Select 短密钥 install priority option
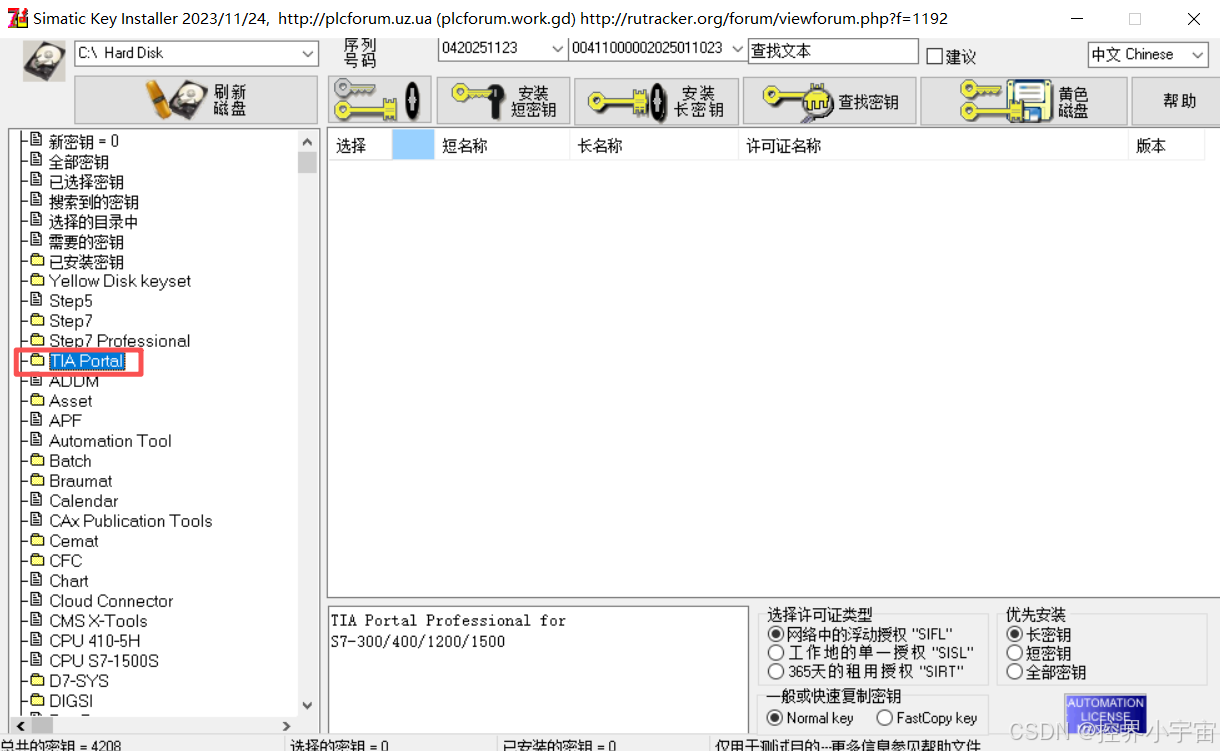Screen dimensions: 1220x751 click(1015, 653)
